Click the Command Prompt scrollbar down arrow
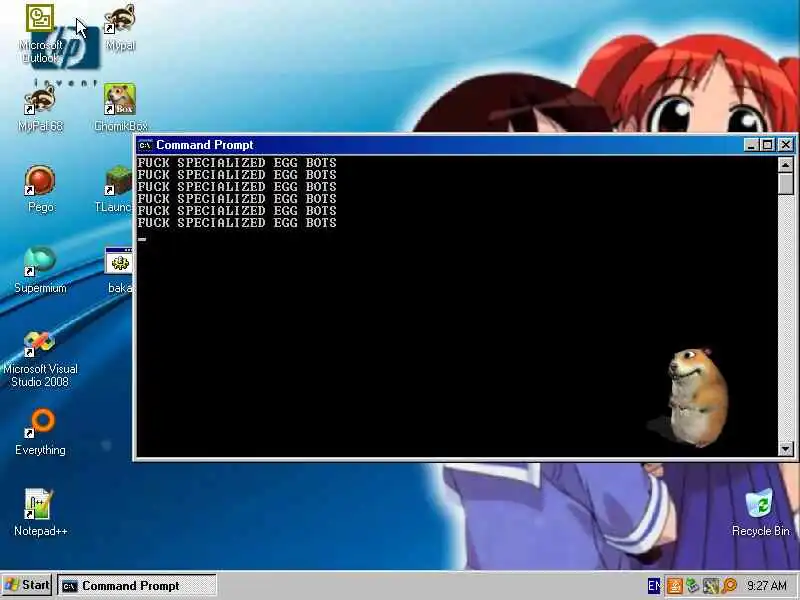Viewport: 800px width, 600px height. (x=786, y=449)
